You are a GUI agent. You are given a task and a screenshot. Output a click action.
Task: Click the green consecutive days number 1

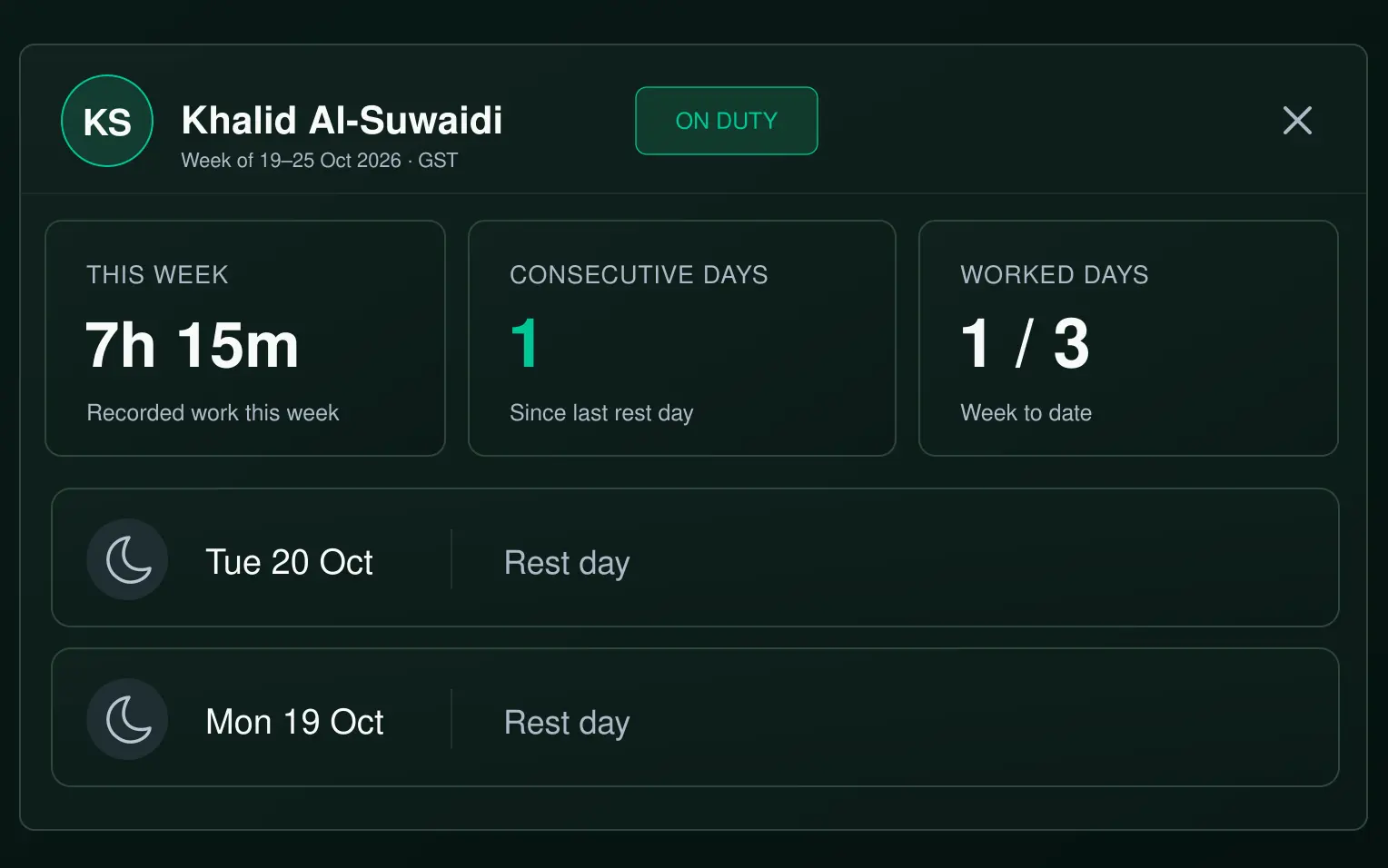click(525, 344)
